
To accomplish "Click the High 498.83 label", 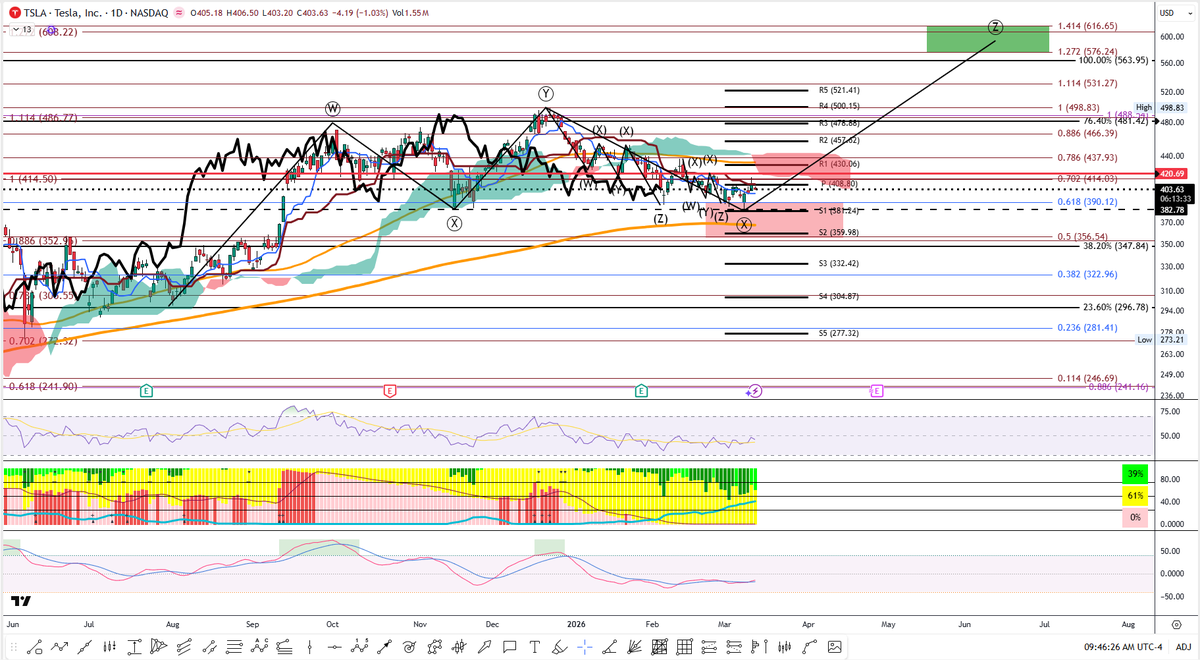I will [1160, 107].
